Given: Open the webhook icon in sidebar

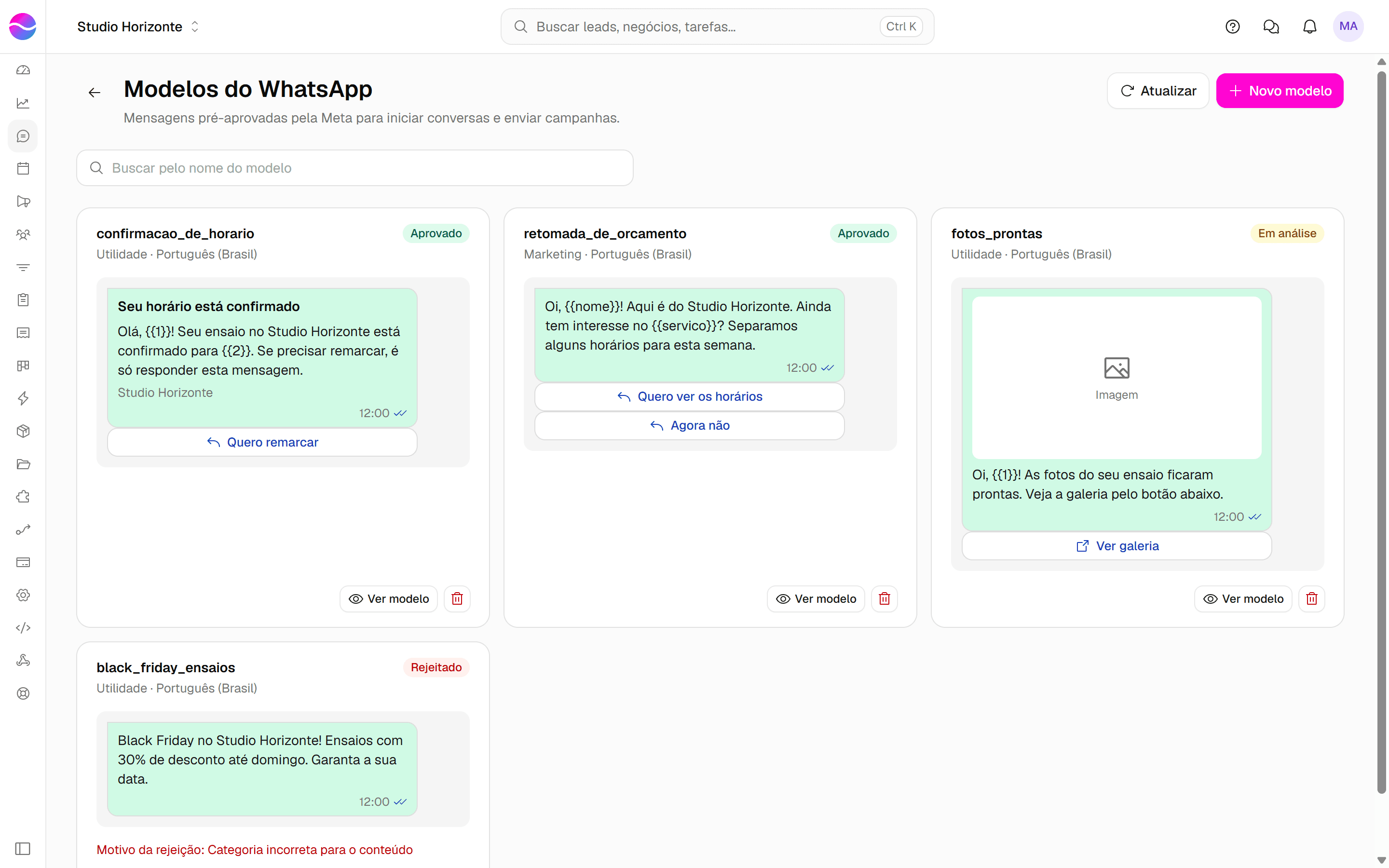Looking at the screenshot, I should 23,660.
